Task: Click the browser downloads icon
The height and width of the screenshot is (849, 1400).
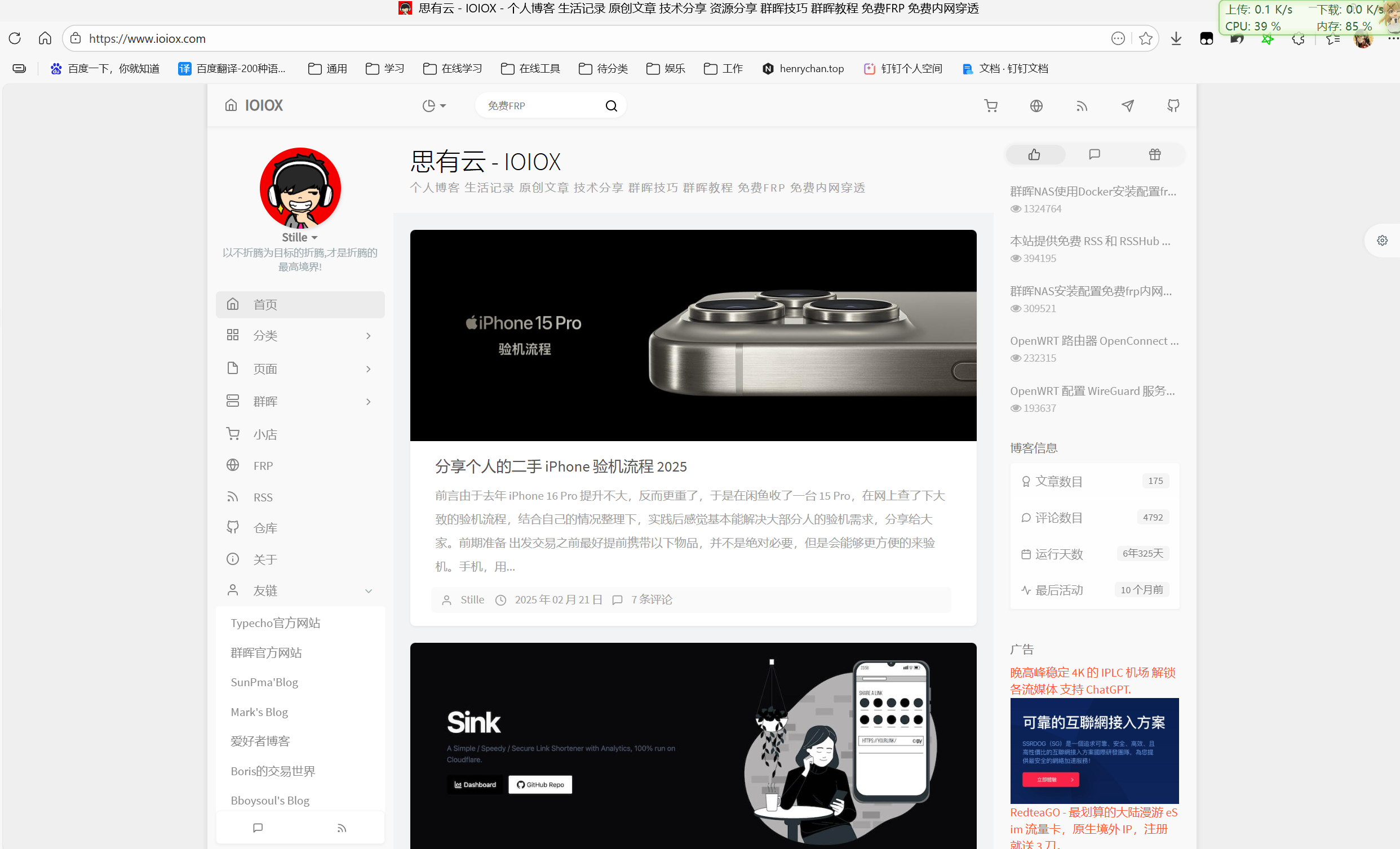Action: click(x=1176, y=39)
